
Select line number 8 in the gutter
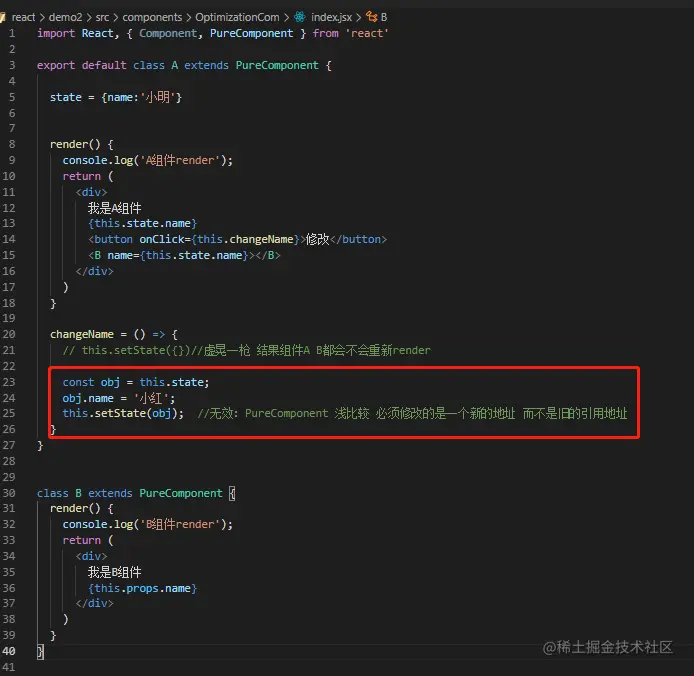12,144
